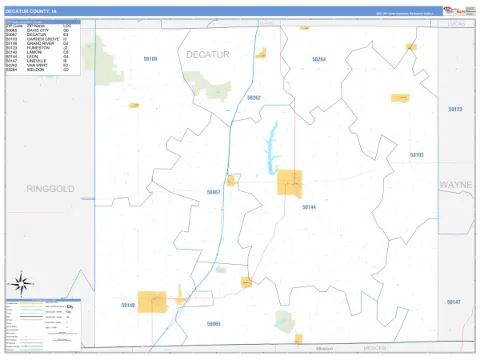Click ZIP code label 50144 on map
This screenshot has height=360, width=480.
pos(309,207)
